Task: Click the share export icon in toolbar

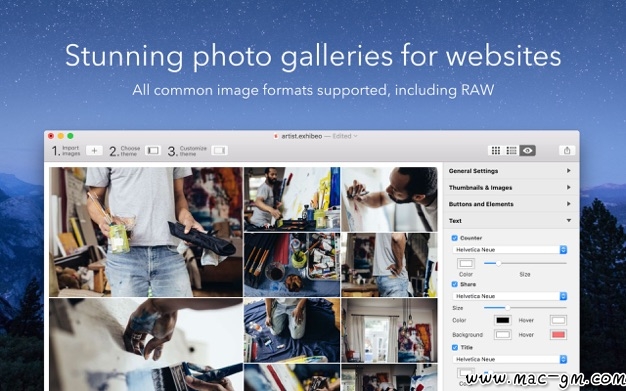Action: (x=567, y=151)
